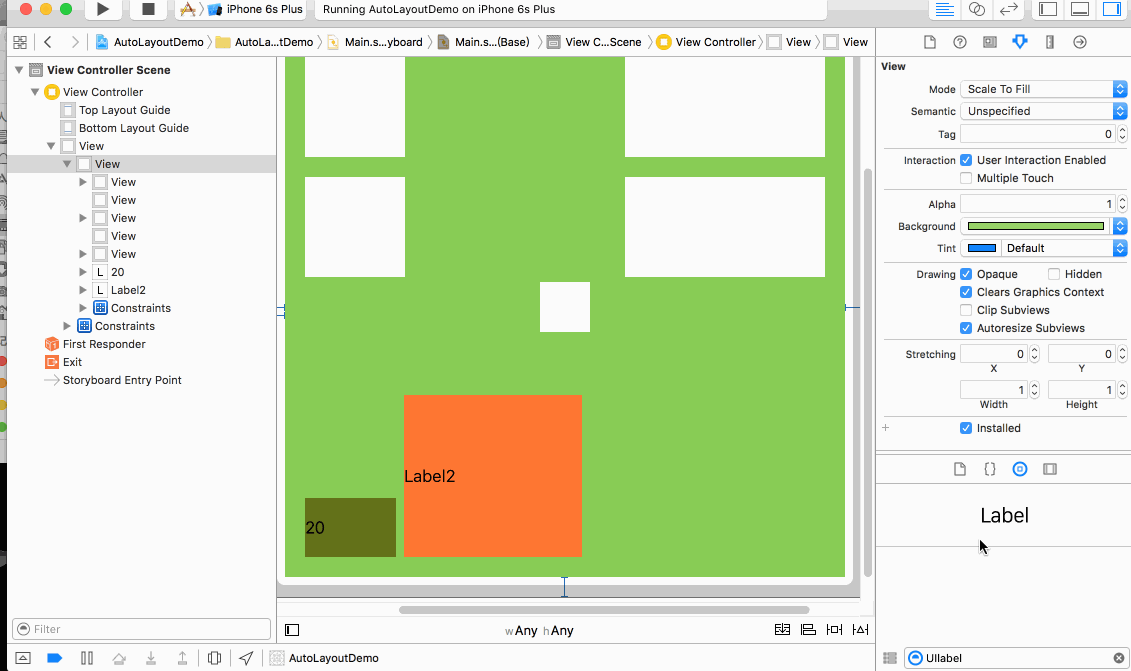Image resolution: width=1131 pixels, height=671 pixels.
Task: Open the Mode dropdown showing Scale To Fill
Action: click(x=1043, y=89)
